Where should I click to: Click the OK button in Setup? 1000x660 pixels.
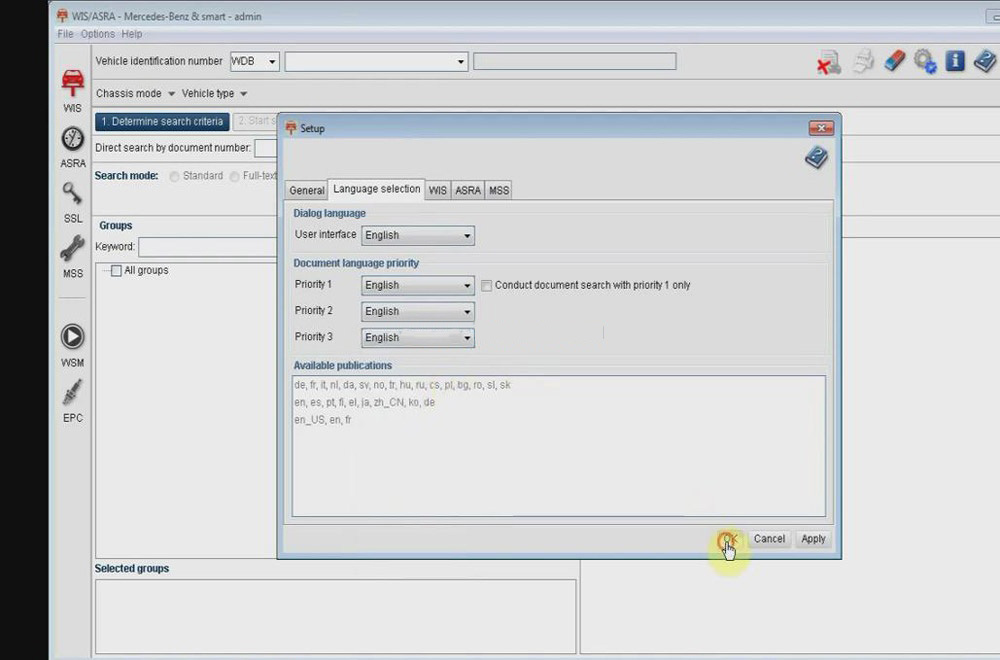(x=728, y=539)
